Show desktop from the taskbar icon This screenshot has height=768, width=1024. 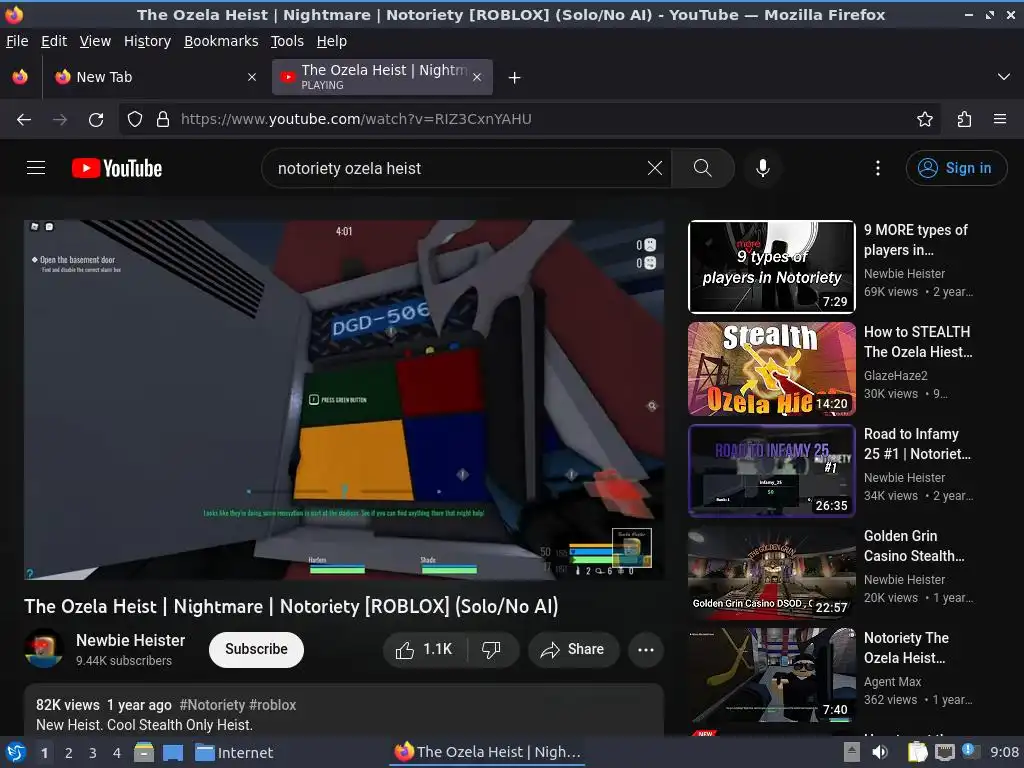coord(173,752)
